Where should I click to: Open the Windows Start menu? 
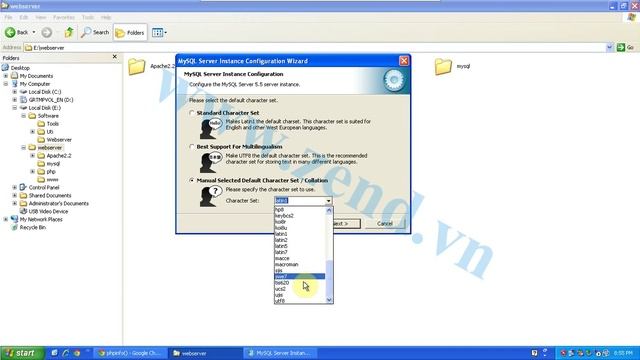(x=22, y=353)
